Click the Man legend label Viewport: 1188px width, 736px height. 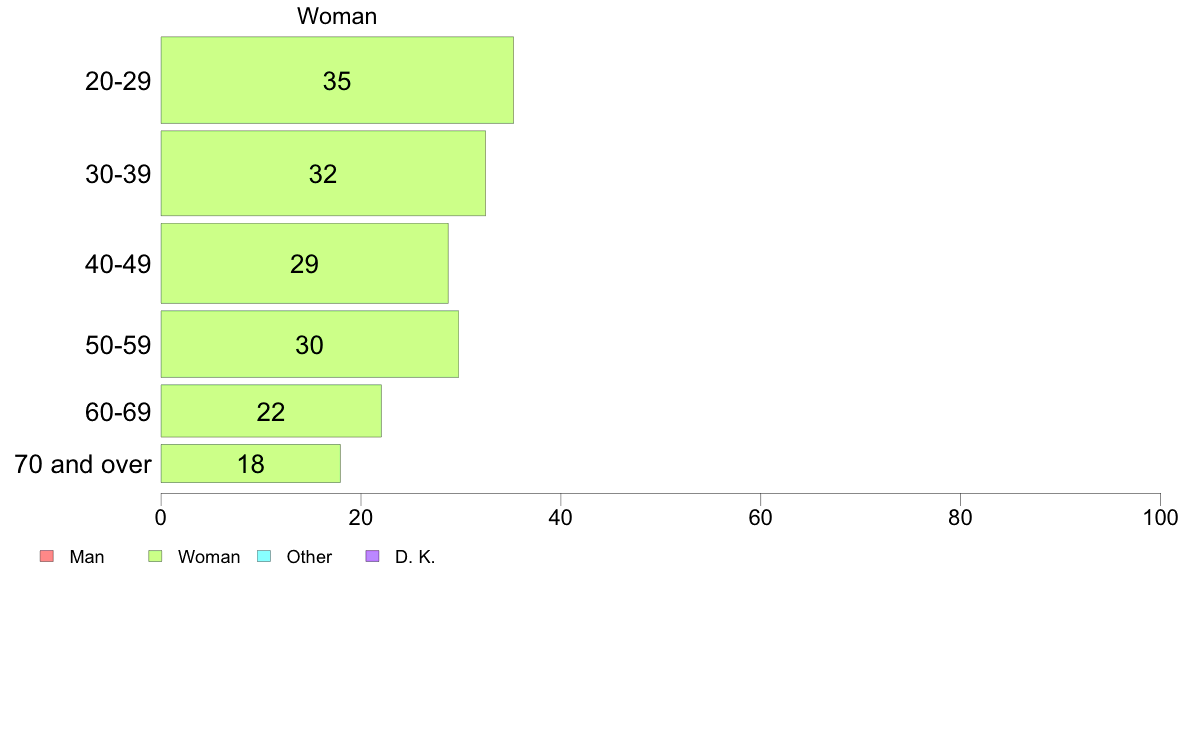(86, 557)
